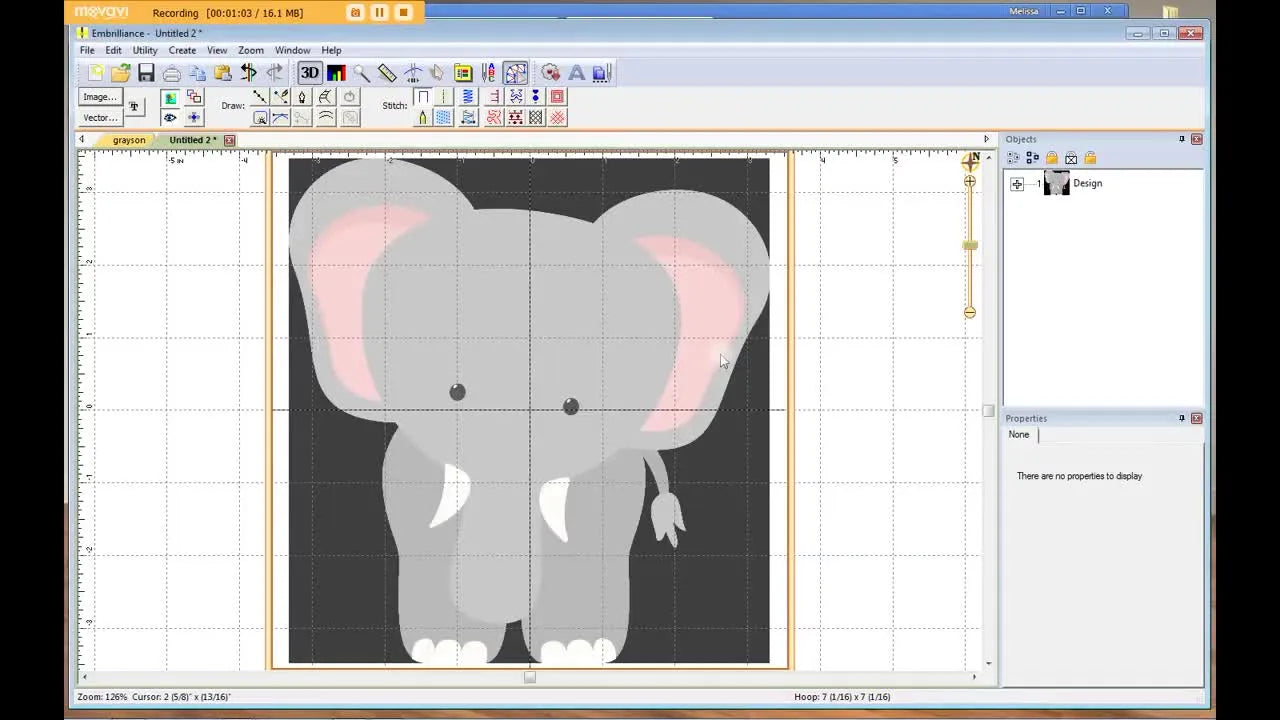Close the Untitled 2 tab
Image resolution: width=1280 pixels, height=720 pixels.
coord(229,140)
